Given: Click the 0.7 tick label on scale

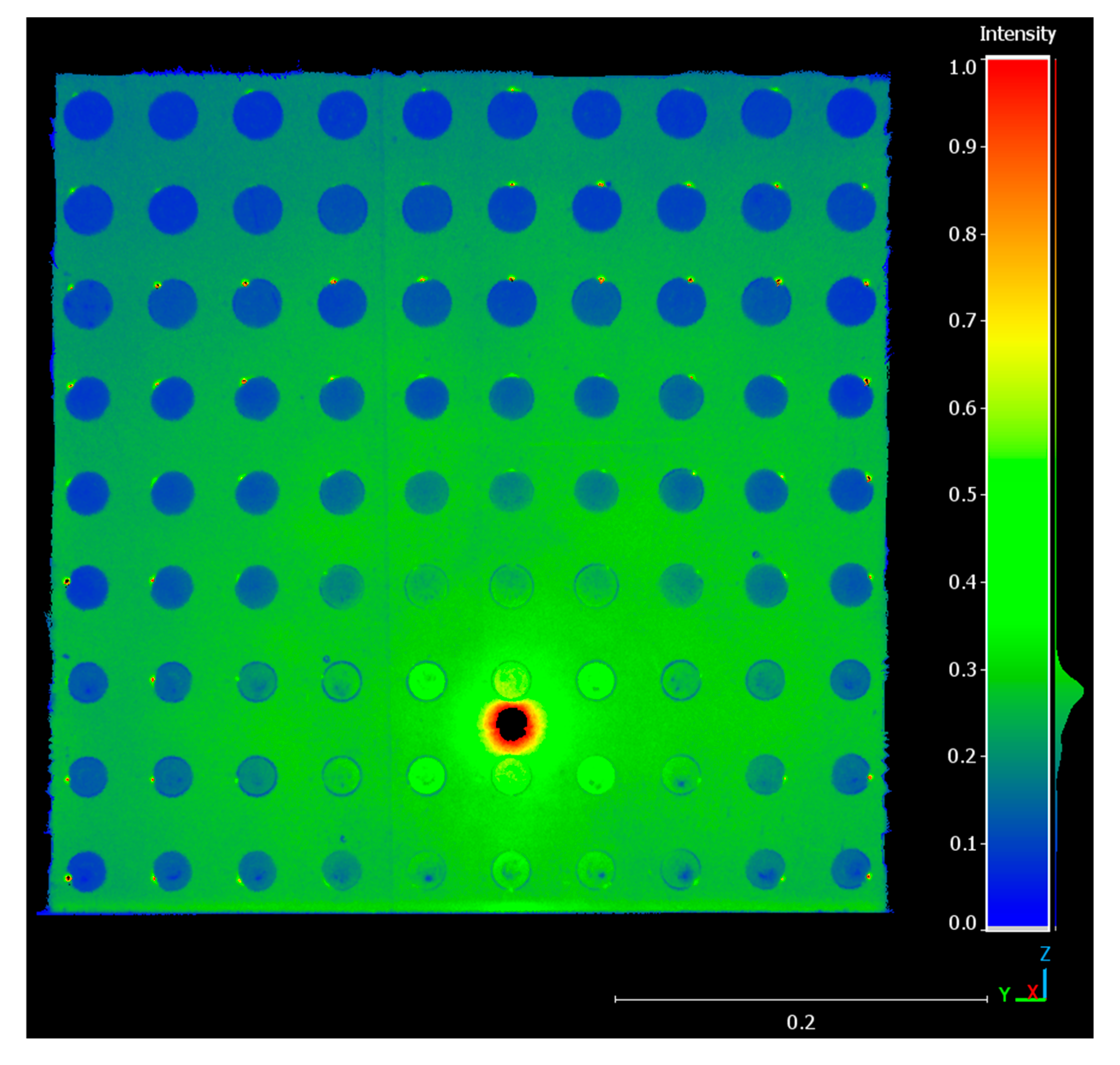Looking at the screenshot, I should (962, 321).
